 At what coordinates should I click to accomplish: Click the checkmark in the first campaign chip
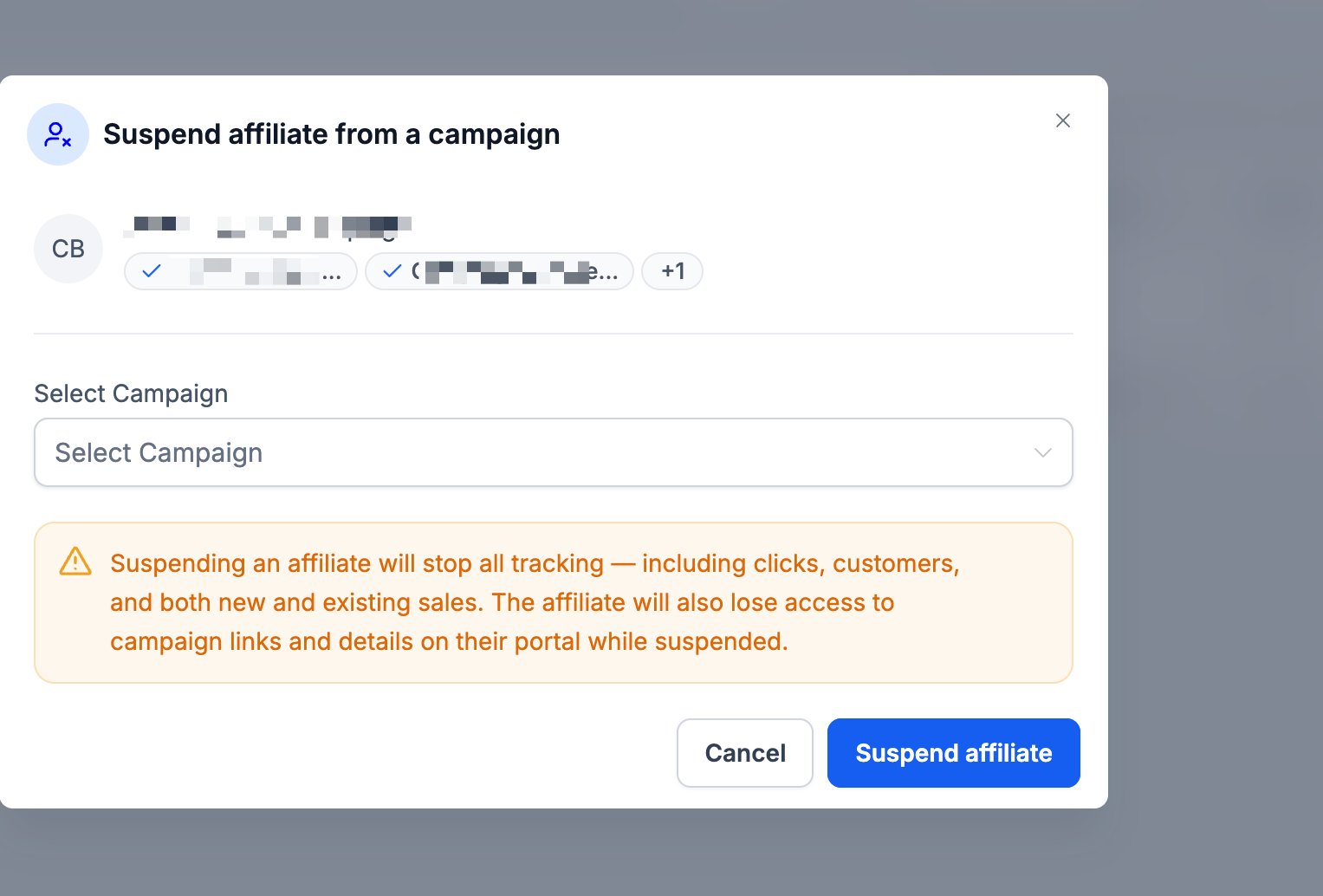pyautogui.click(x=152, y=271)
